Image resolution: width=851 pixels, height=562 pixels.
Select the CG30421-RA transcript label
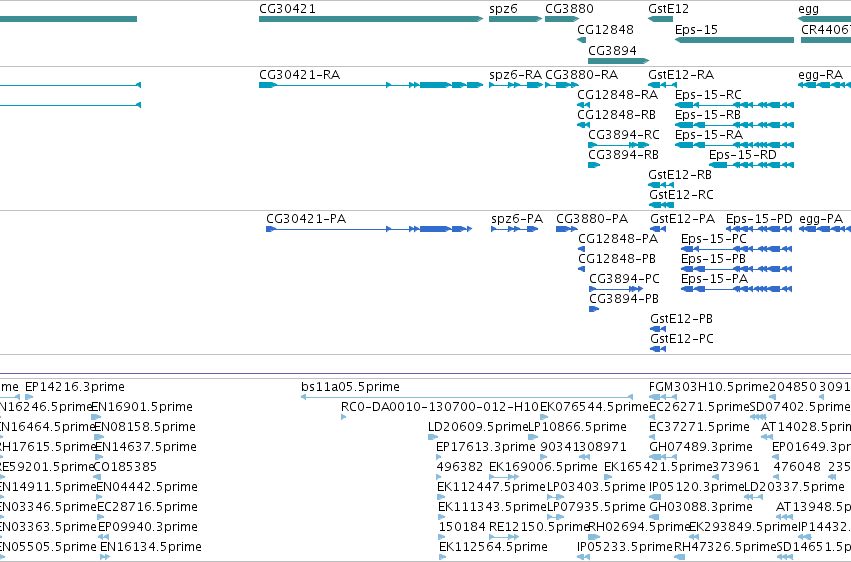pyautogui.click(x=300, y=75)
